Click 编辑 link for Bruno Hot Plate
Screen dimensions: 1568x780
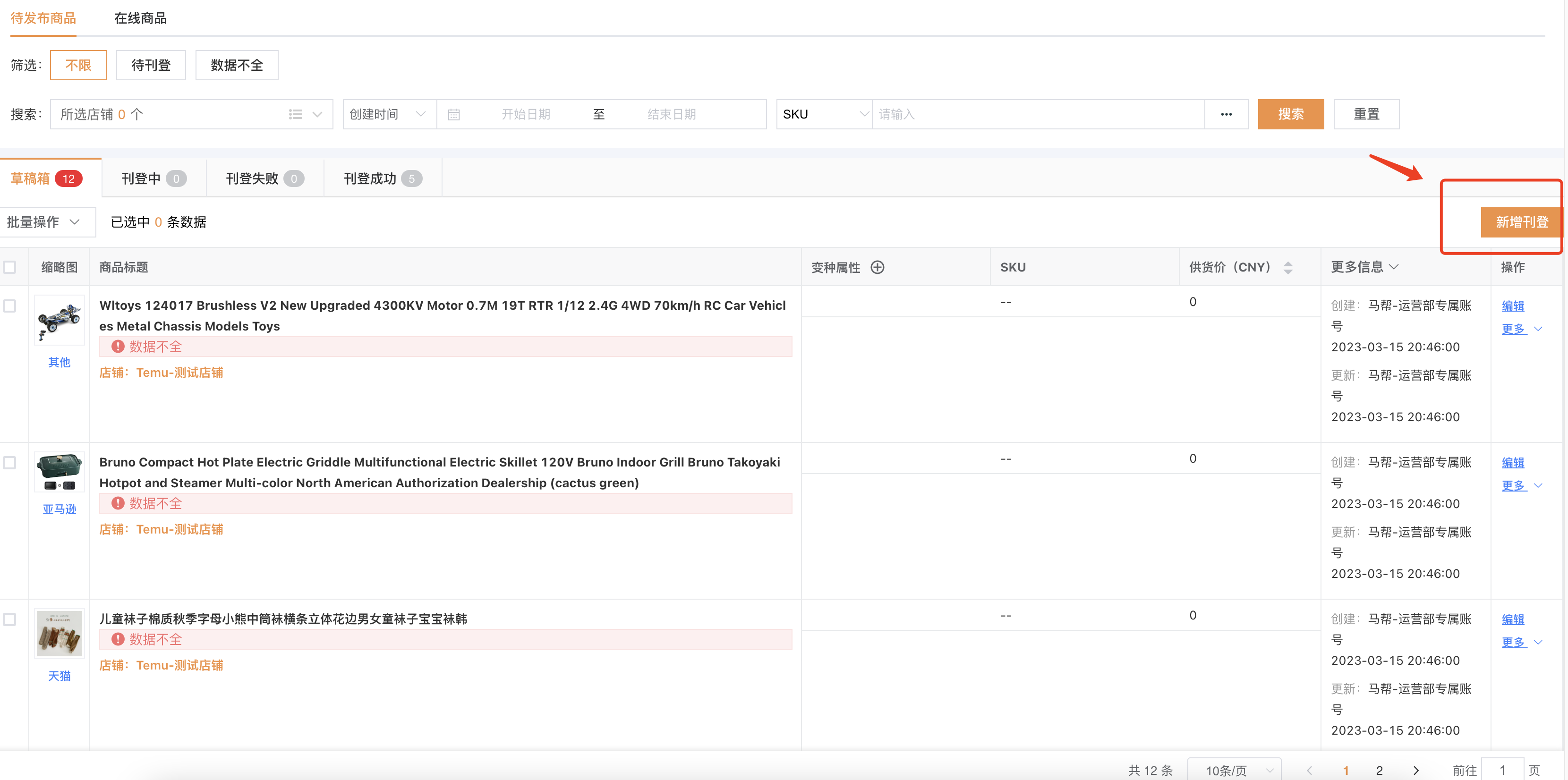[1513, 463]
